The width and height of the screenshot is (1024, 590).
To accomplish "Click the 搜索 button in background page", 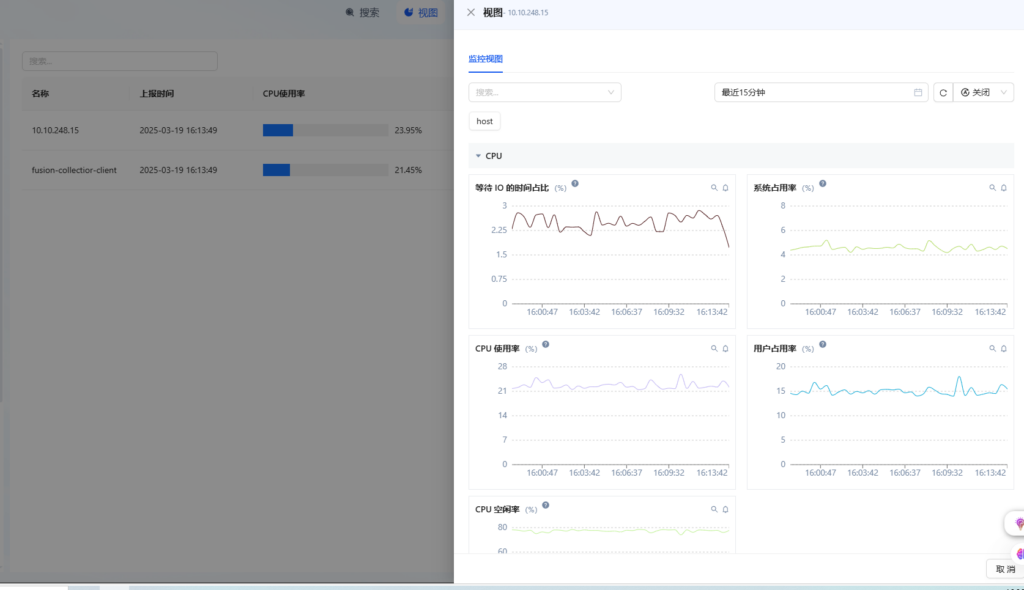I will (362, 12).
